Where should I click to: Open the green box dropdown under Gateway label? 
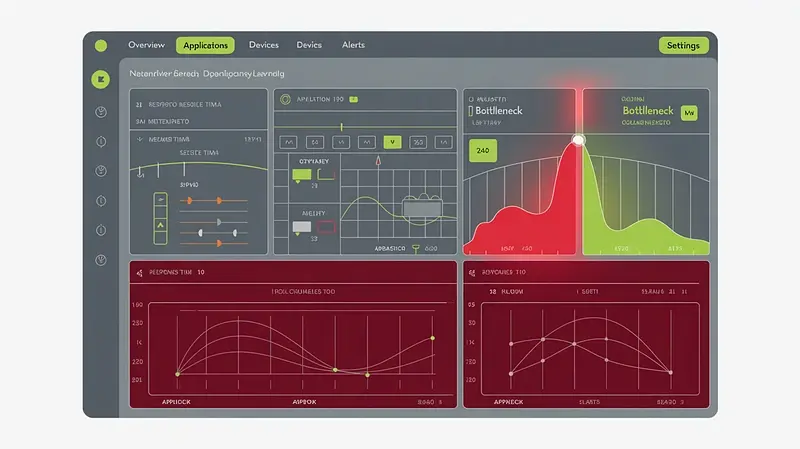click(301, 176)
